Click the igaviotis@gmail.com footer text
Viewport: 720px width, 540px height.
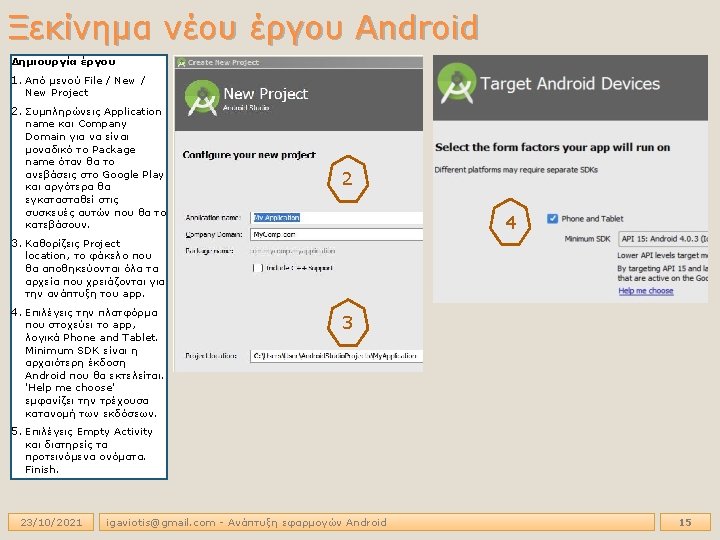[160, 522]
